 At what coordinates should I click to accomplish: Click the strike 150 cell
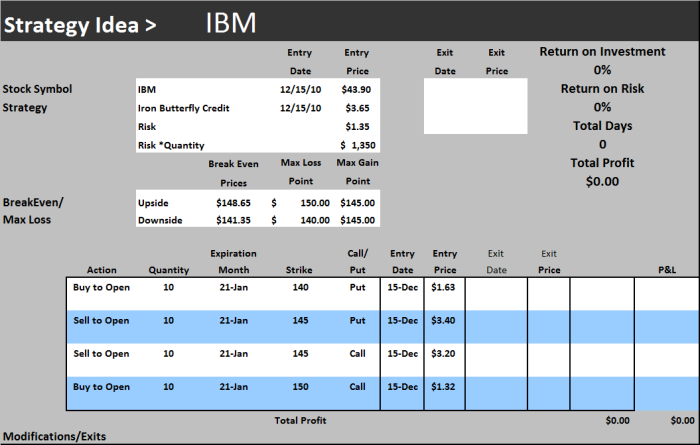tap(300, 387)
